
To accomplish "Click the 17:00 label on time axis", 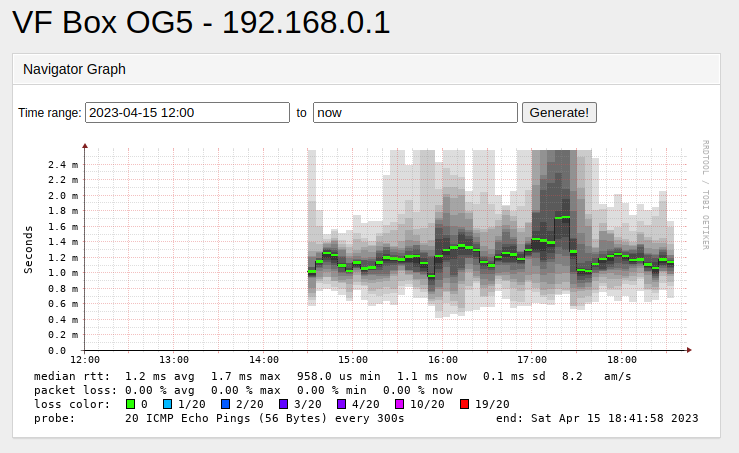I will [x=532, y=360].
